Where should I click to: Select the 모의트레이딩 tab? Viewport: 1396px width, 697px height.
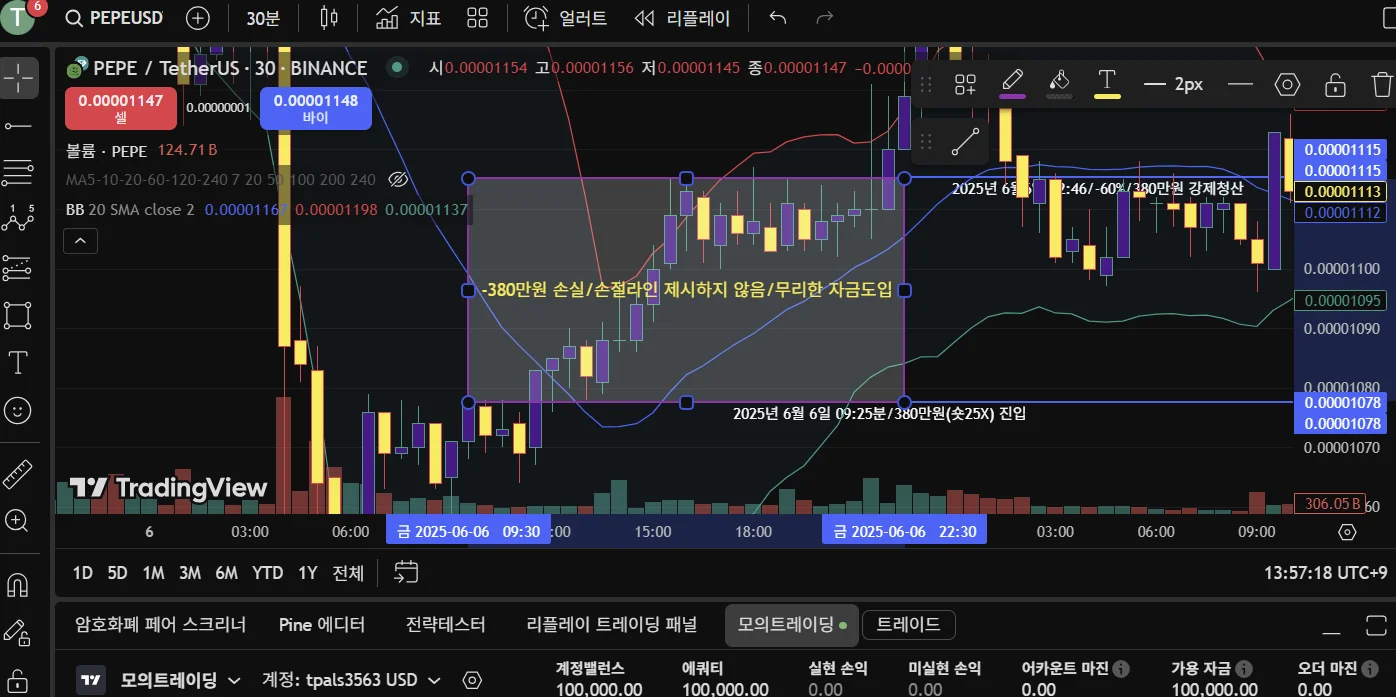(791, 625)
